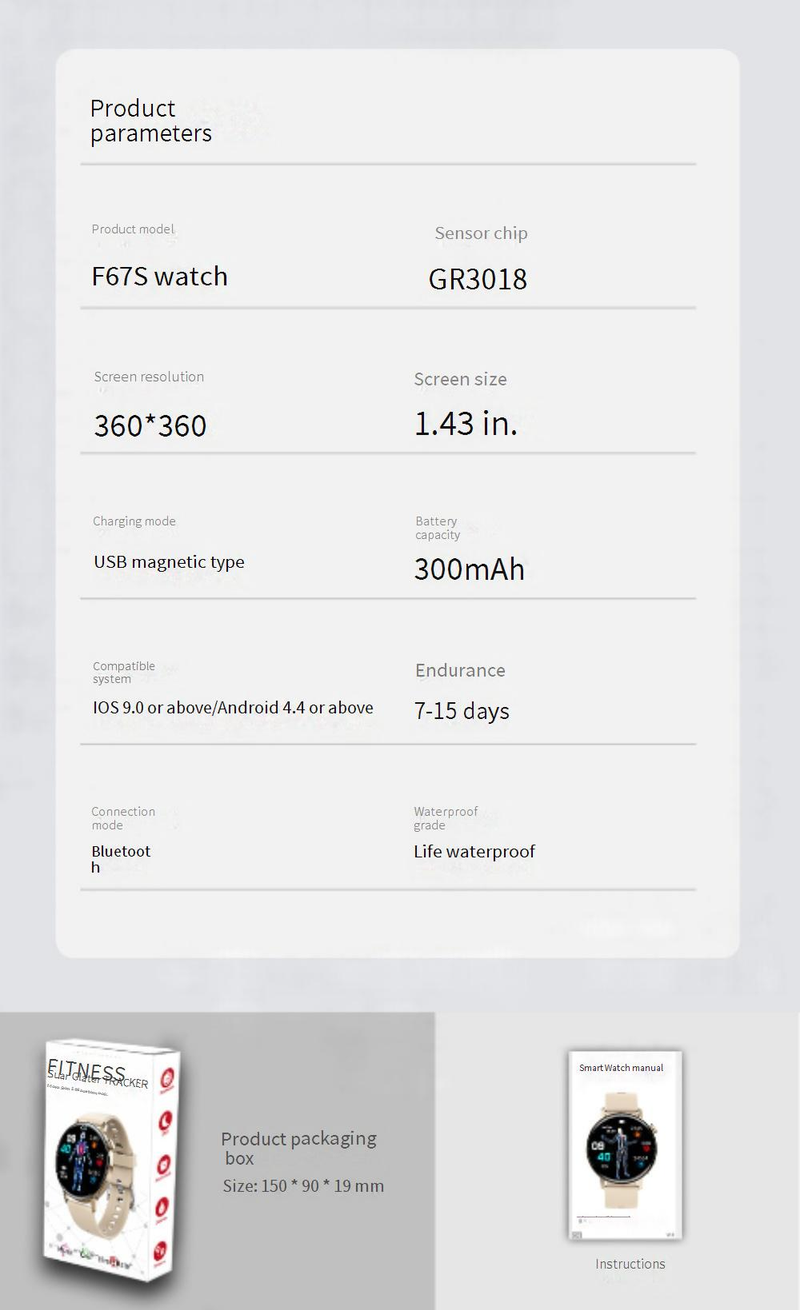The image size is (800, 1310).
Task: Click the QR code on the manual cover
Action: (x=577, y=1235)
